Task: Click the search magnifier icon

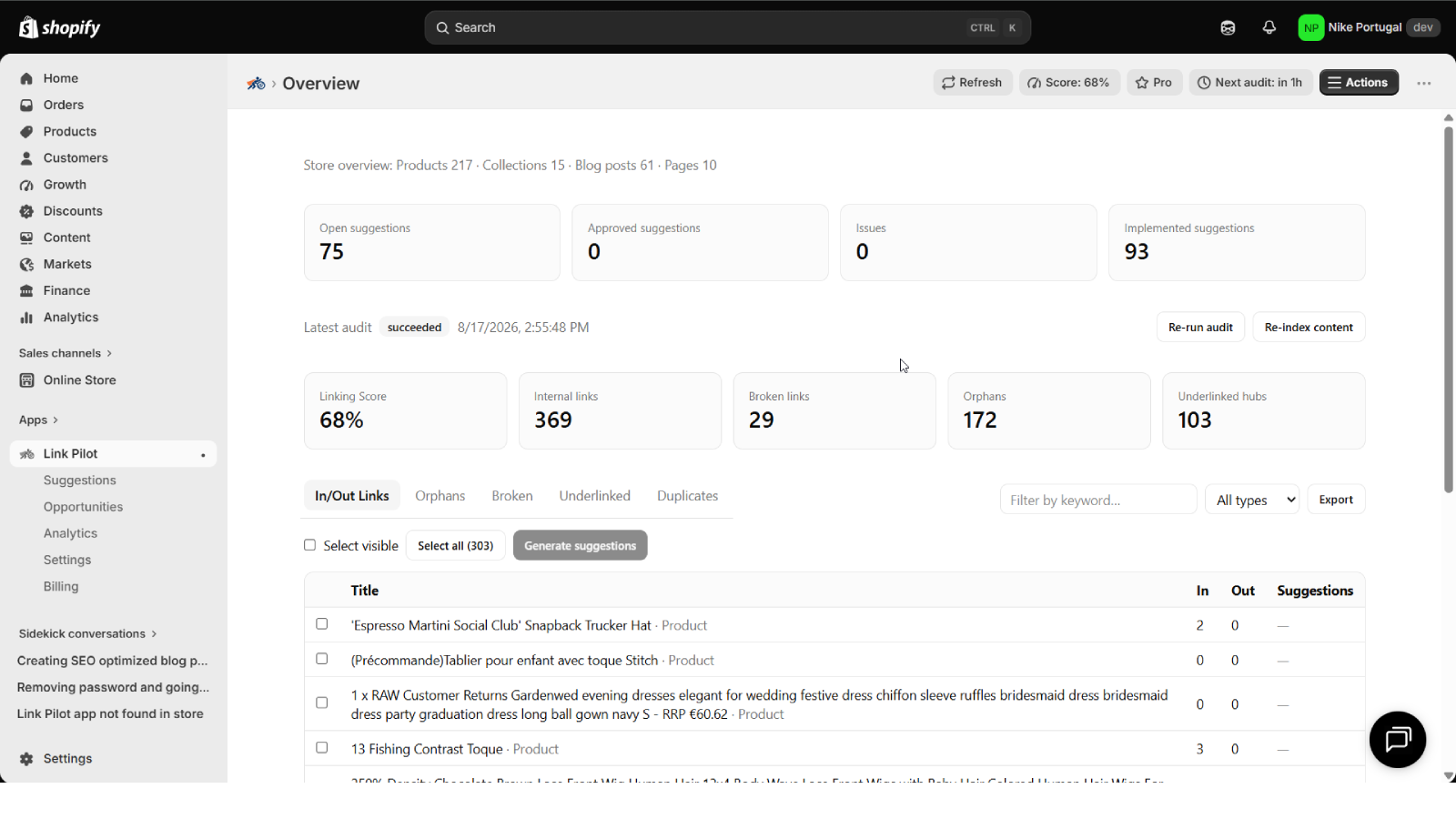Action: coord(442,27)
